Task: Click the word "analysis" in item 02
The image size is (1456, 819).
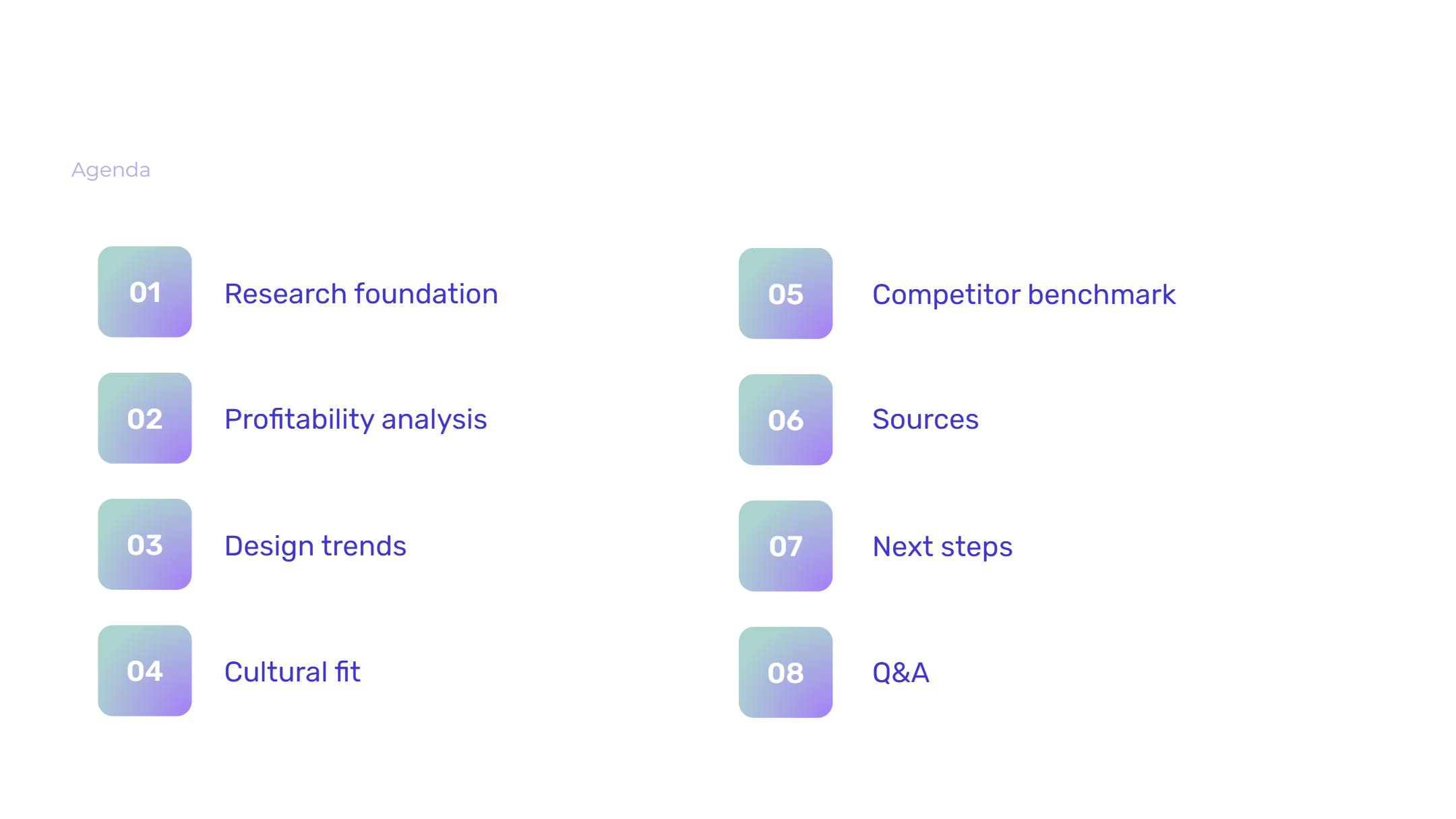Action: pyautogui.click(x=434, y=419)
